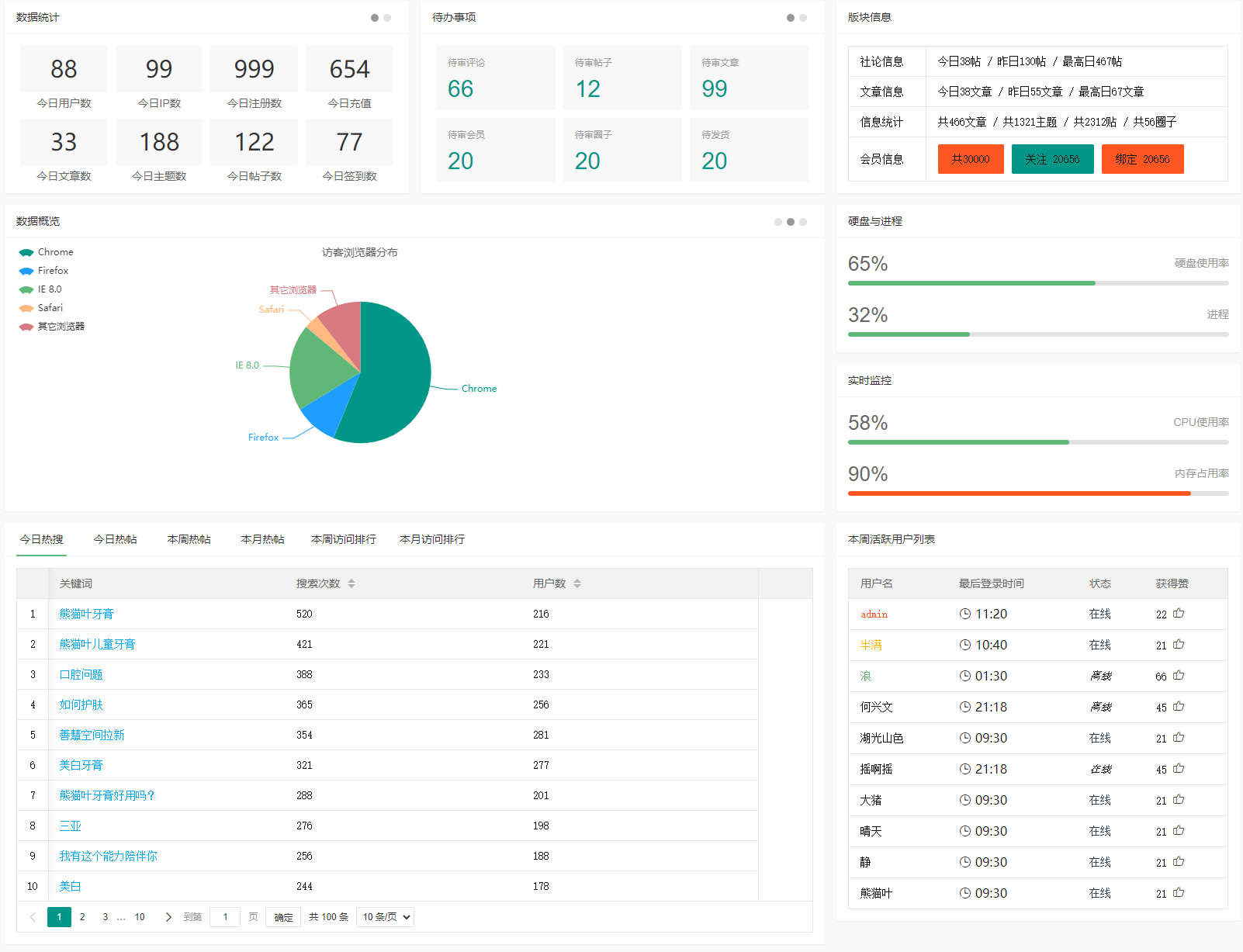Click the thumbs-up icon in admin's row

(x=1179, y=613)
